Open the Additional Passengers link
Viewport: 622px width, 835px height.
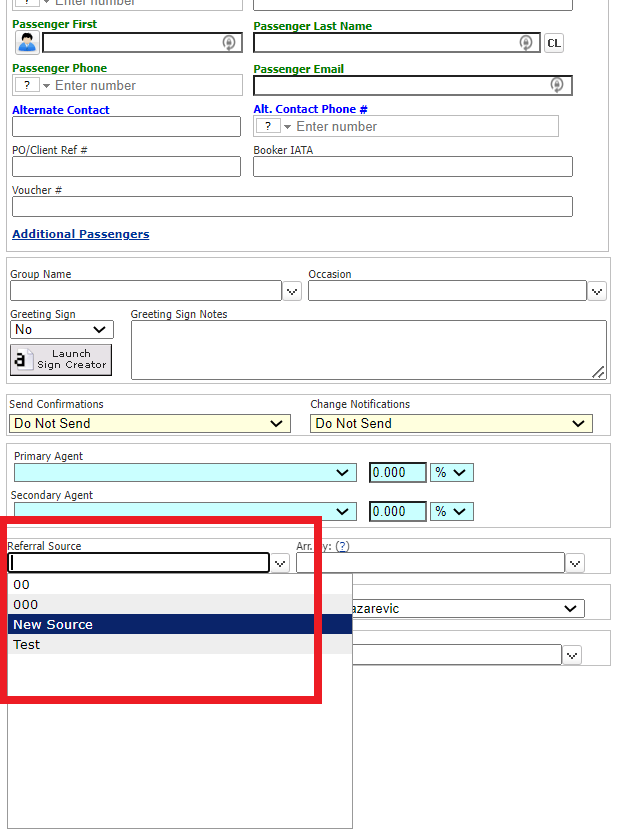coord(80,234)
